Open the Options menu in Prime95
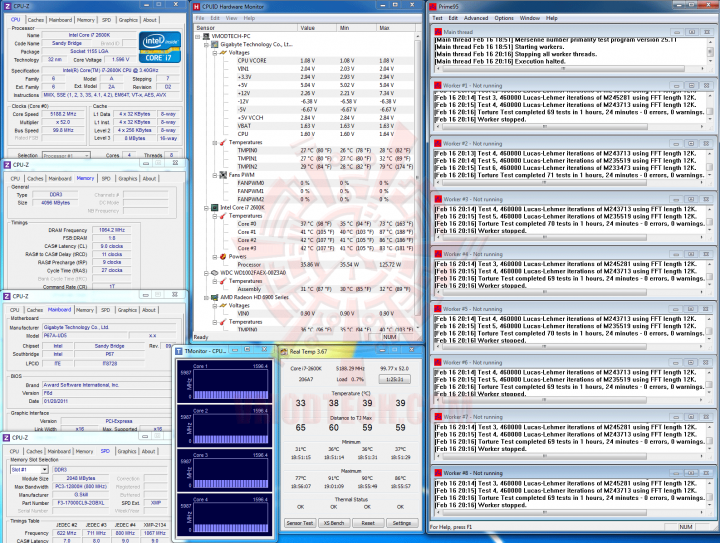The width and height of the screenshot is (720, 543). (x=504, y=18)
